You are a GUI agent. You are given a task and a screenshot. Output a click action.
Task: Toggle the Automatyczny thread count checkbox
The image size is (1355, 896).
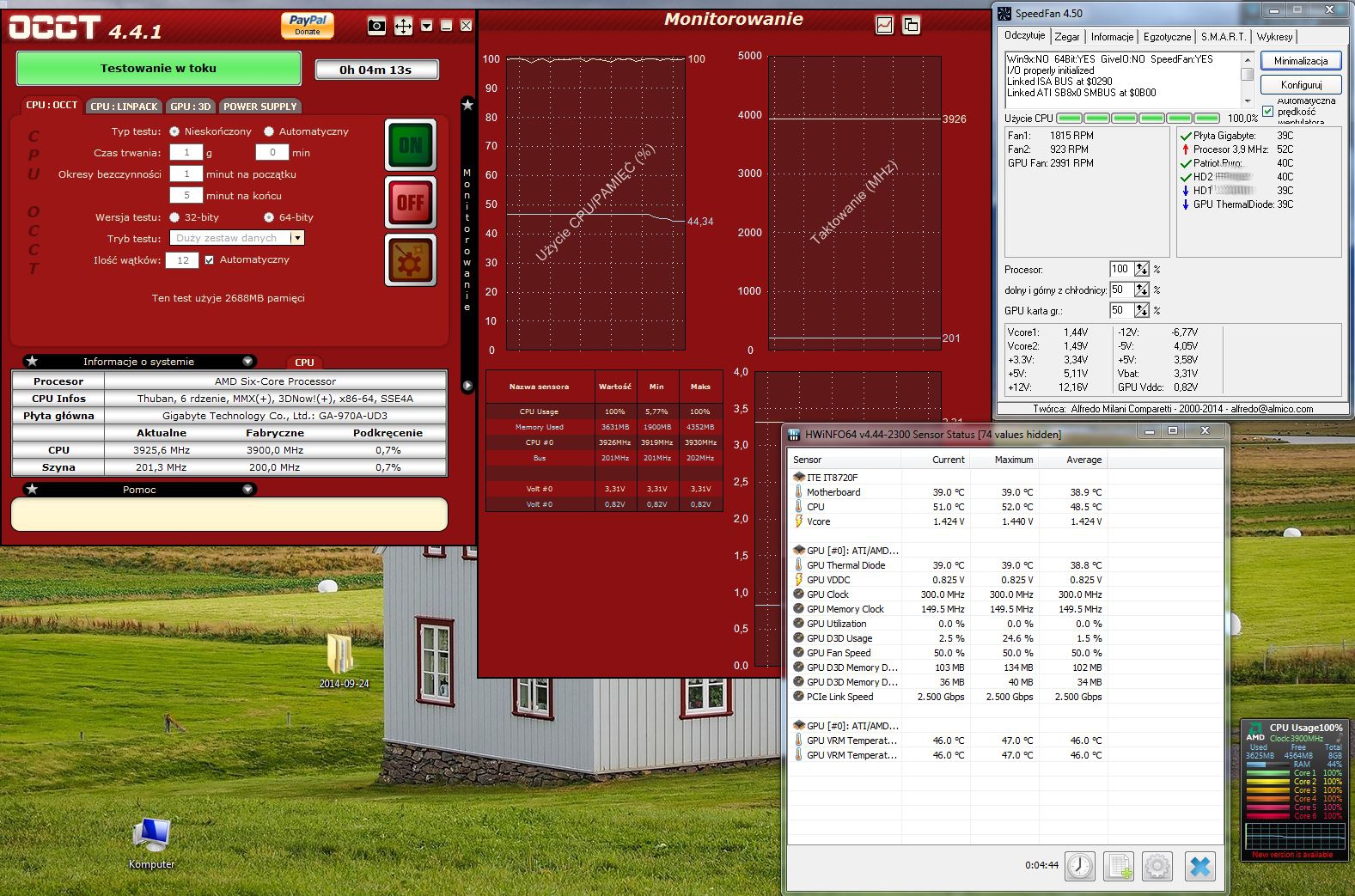(x=209, y=259)
